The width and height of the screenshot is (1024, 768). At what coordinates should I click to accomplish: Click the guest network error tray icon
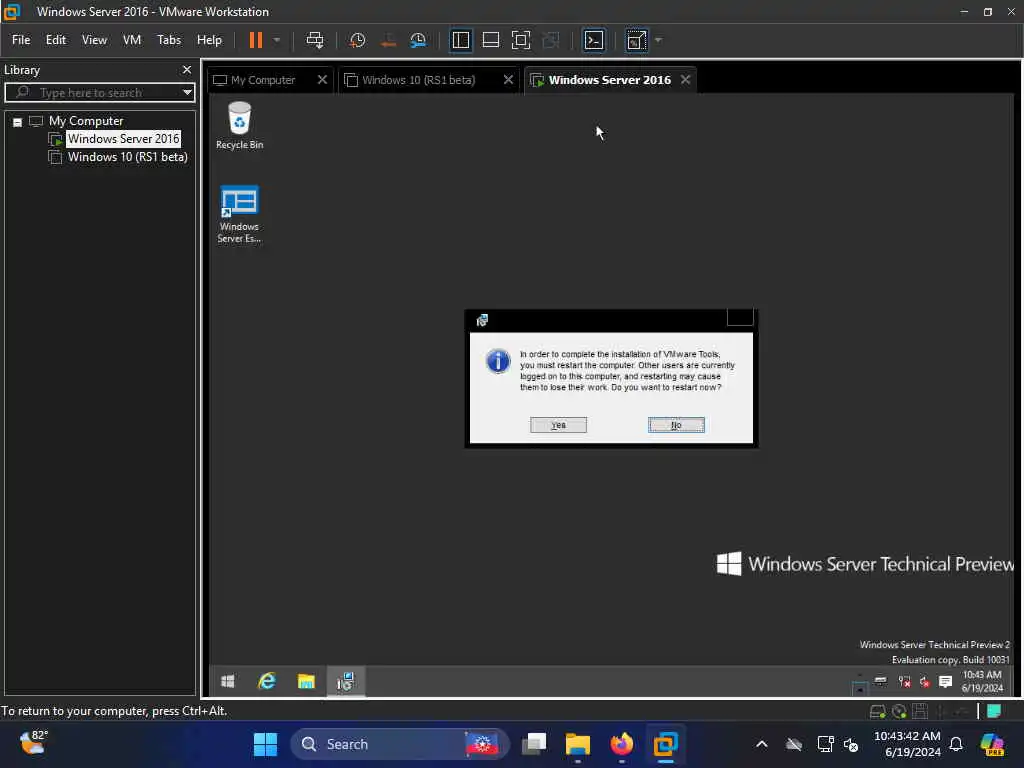pyautogui.click(x=904, y=682)
